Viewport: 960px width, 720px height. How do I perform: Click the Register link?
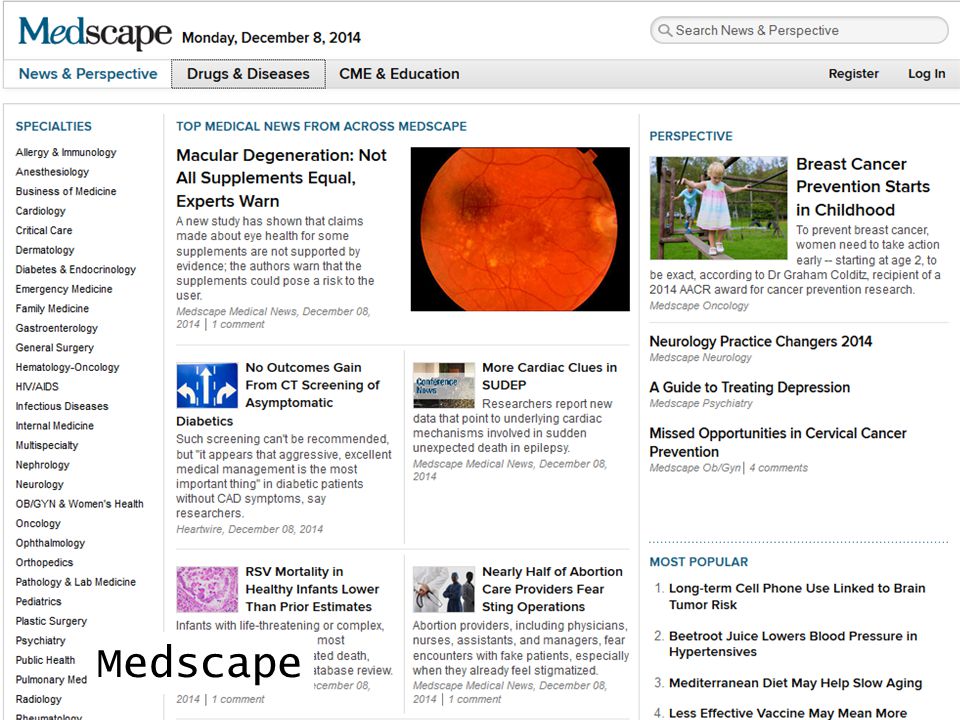853,73
